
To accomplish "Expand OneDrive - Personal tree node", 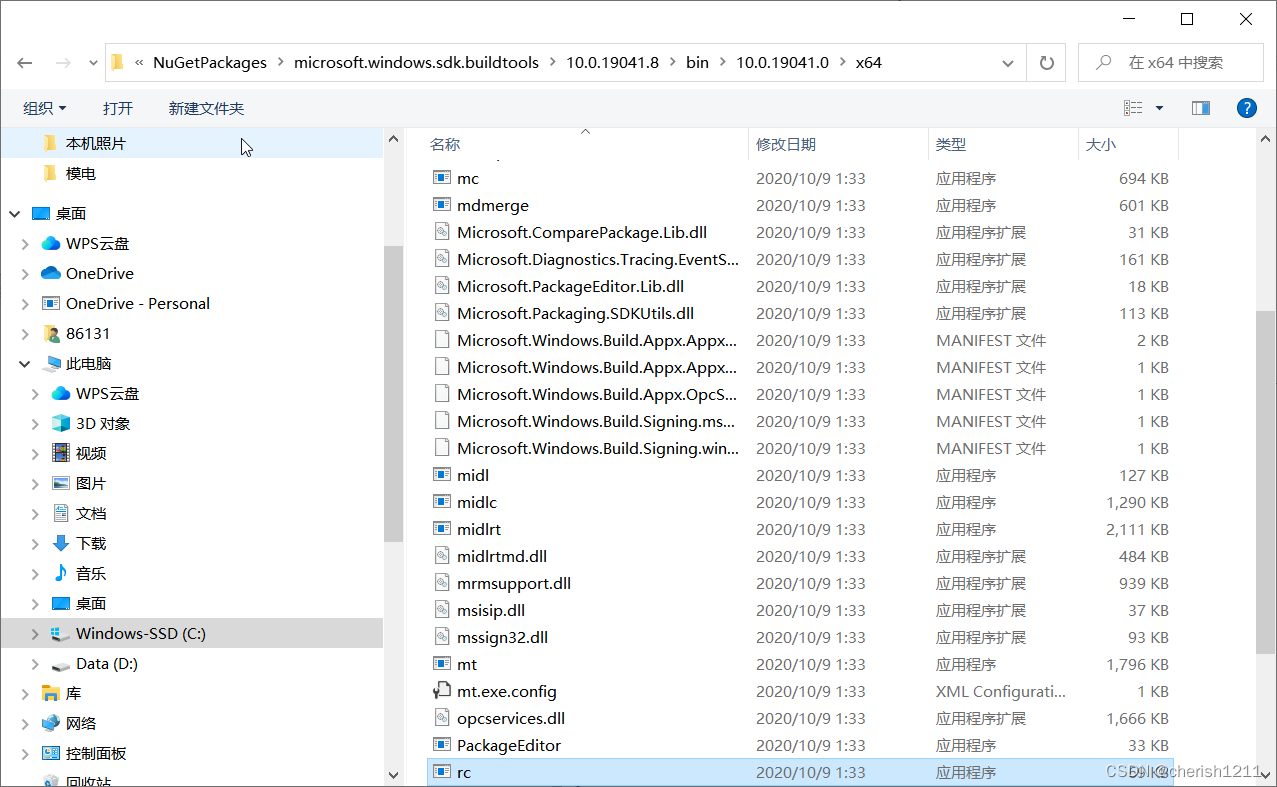I will pos(25,303).
